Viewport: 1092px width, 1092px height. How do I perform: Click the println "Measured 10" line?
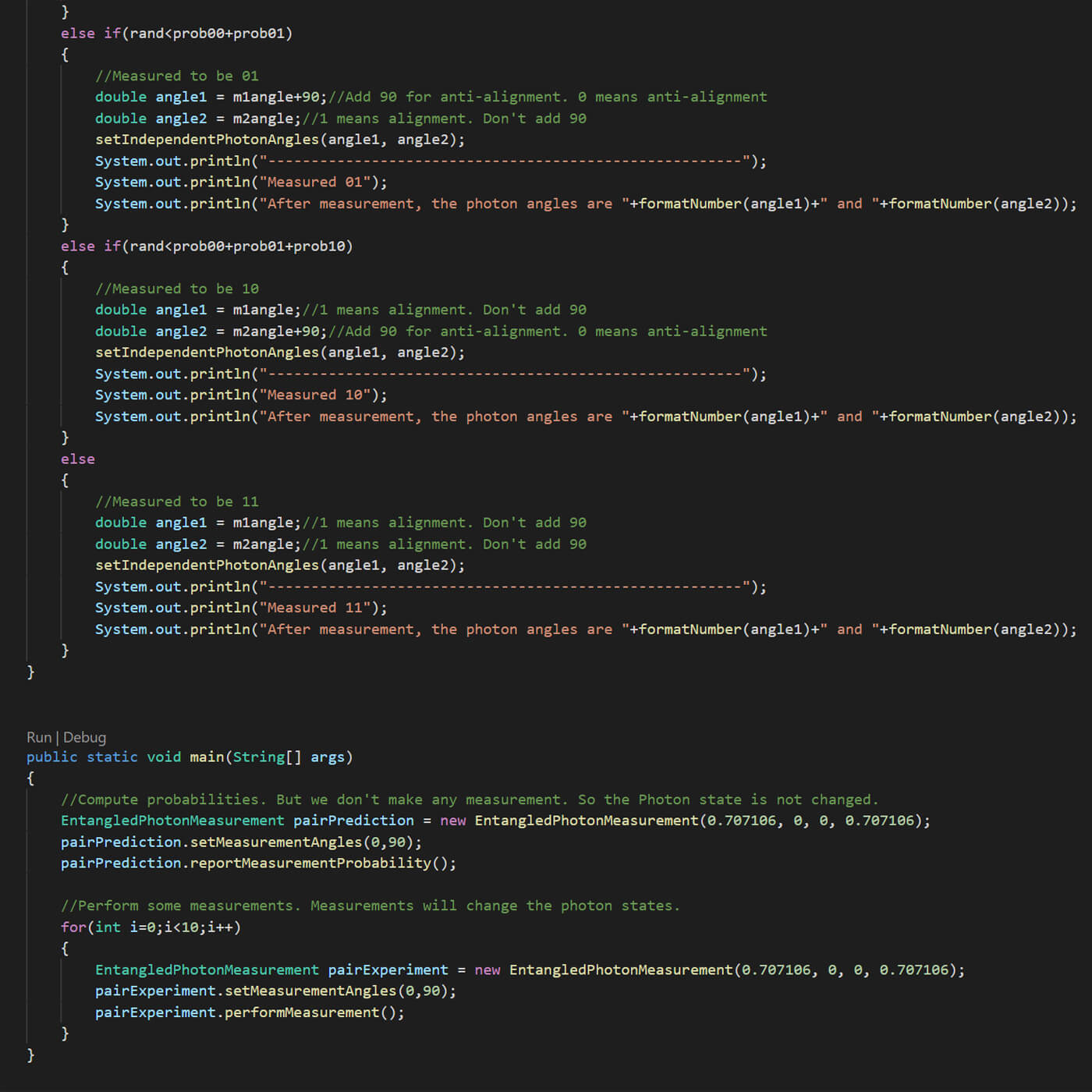tap(241, 395)
